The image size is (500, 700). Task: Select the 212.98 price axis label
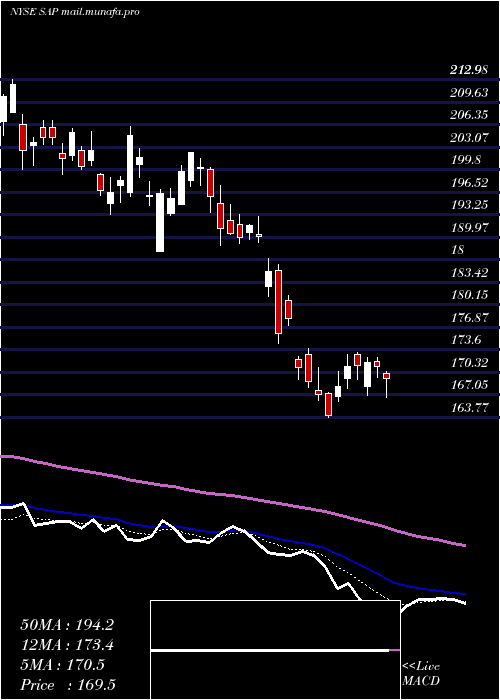click(468, 70)
